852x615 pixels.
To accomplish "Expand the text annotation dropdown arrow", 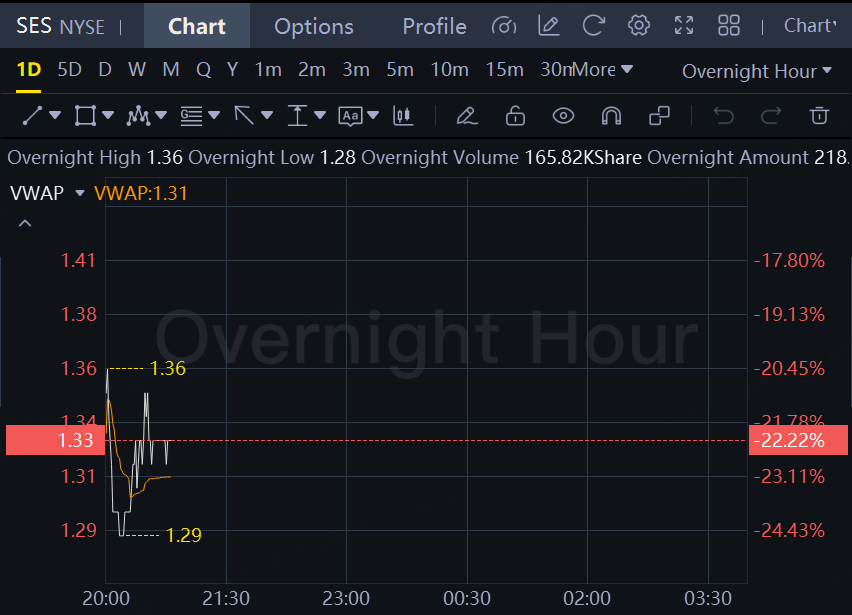I will [373, 115].
